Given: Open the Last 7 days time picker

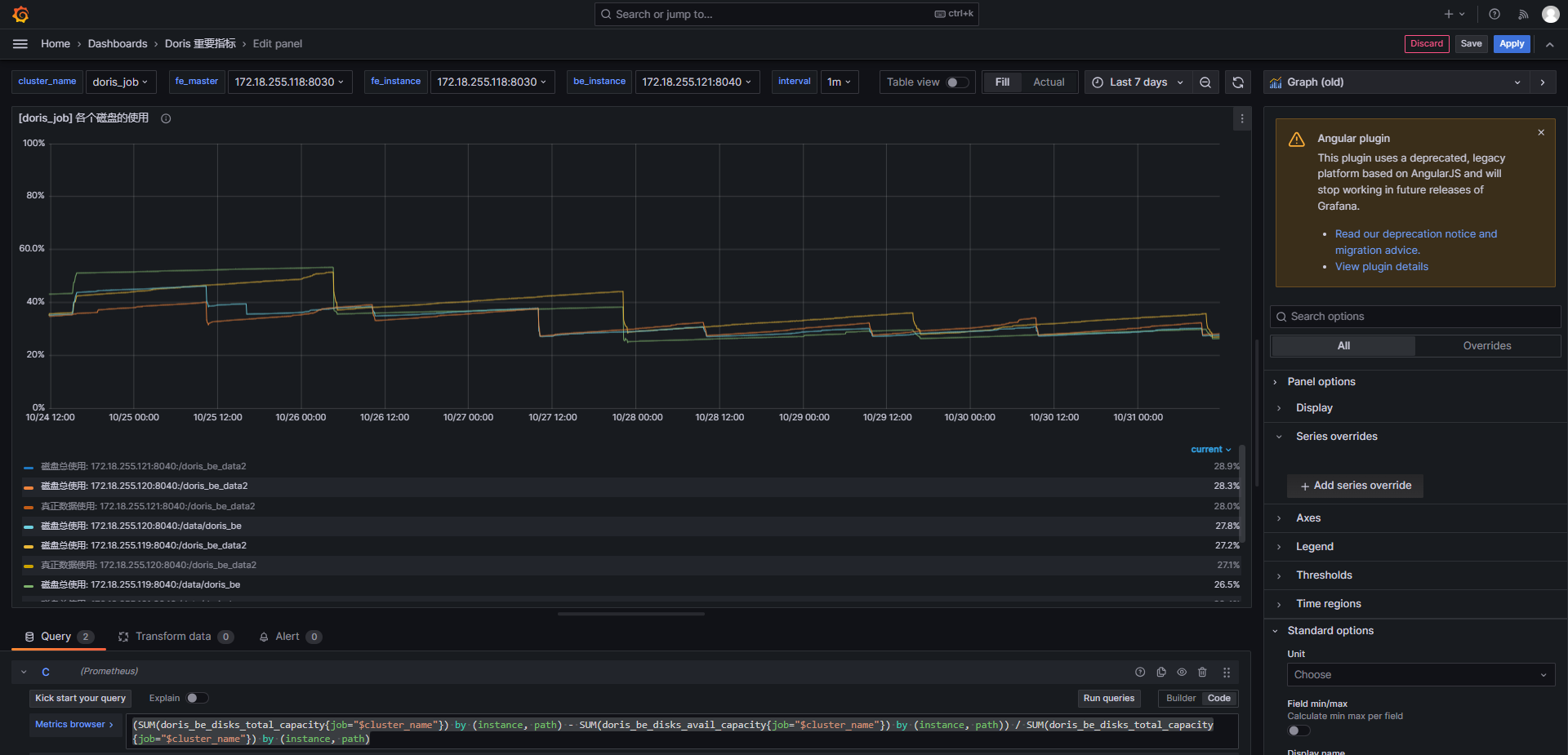Looking at the screenshot, I should [x=1138, y=82].
